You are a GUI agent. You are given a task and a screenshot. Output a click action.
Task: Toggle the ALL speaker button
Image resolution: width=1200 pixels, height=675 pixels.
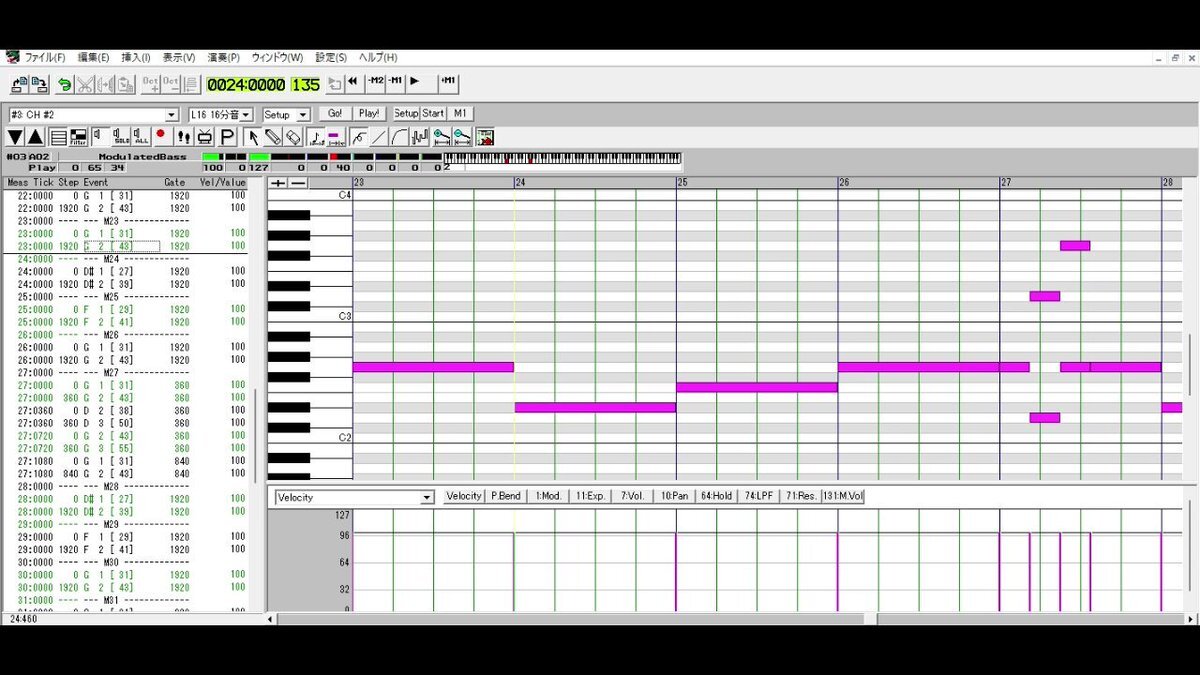point(141,136)
